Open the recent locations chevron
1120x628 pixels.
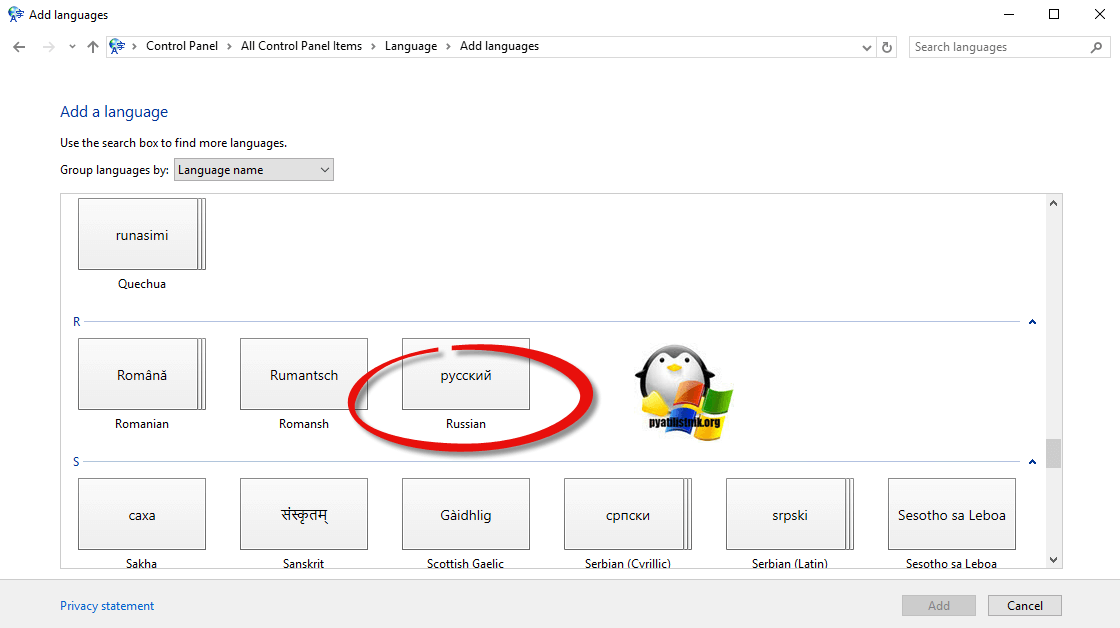coord(72,47)
